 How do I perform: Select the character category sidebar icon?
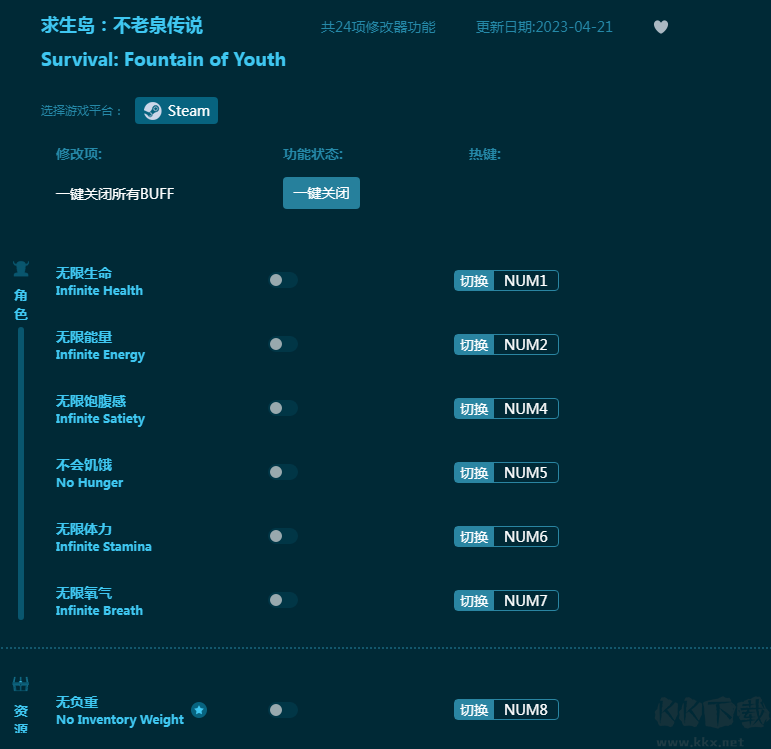tap(21, 269)
